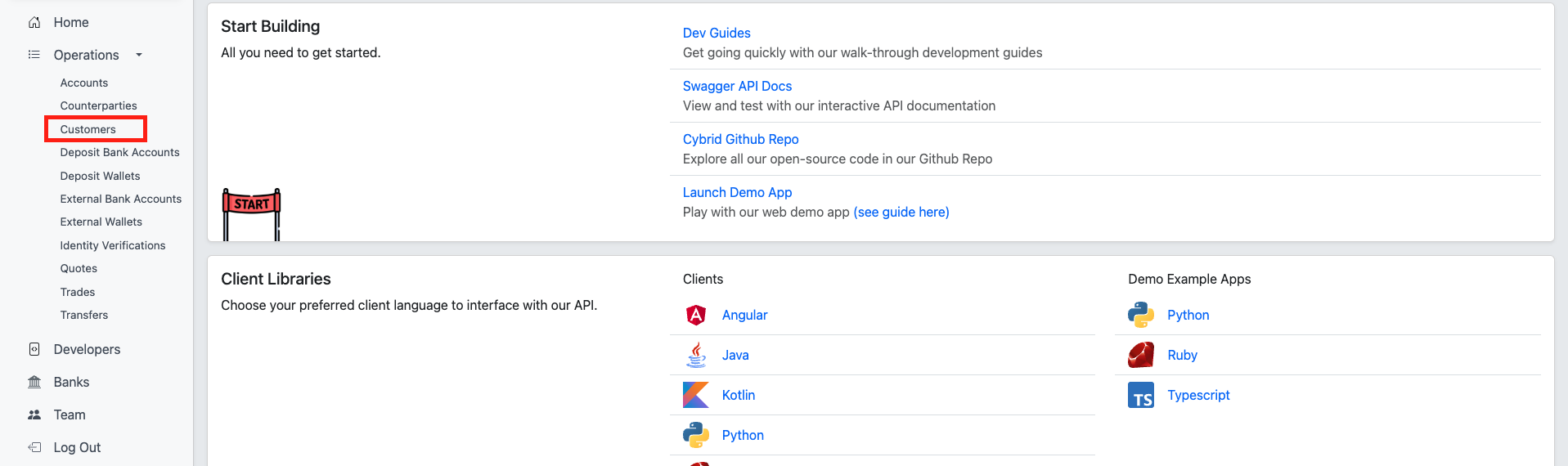
Task: Visit Cybrid Github Repo link
Action: [740, 139]
